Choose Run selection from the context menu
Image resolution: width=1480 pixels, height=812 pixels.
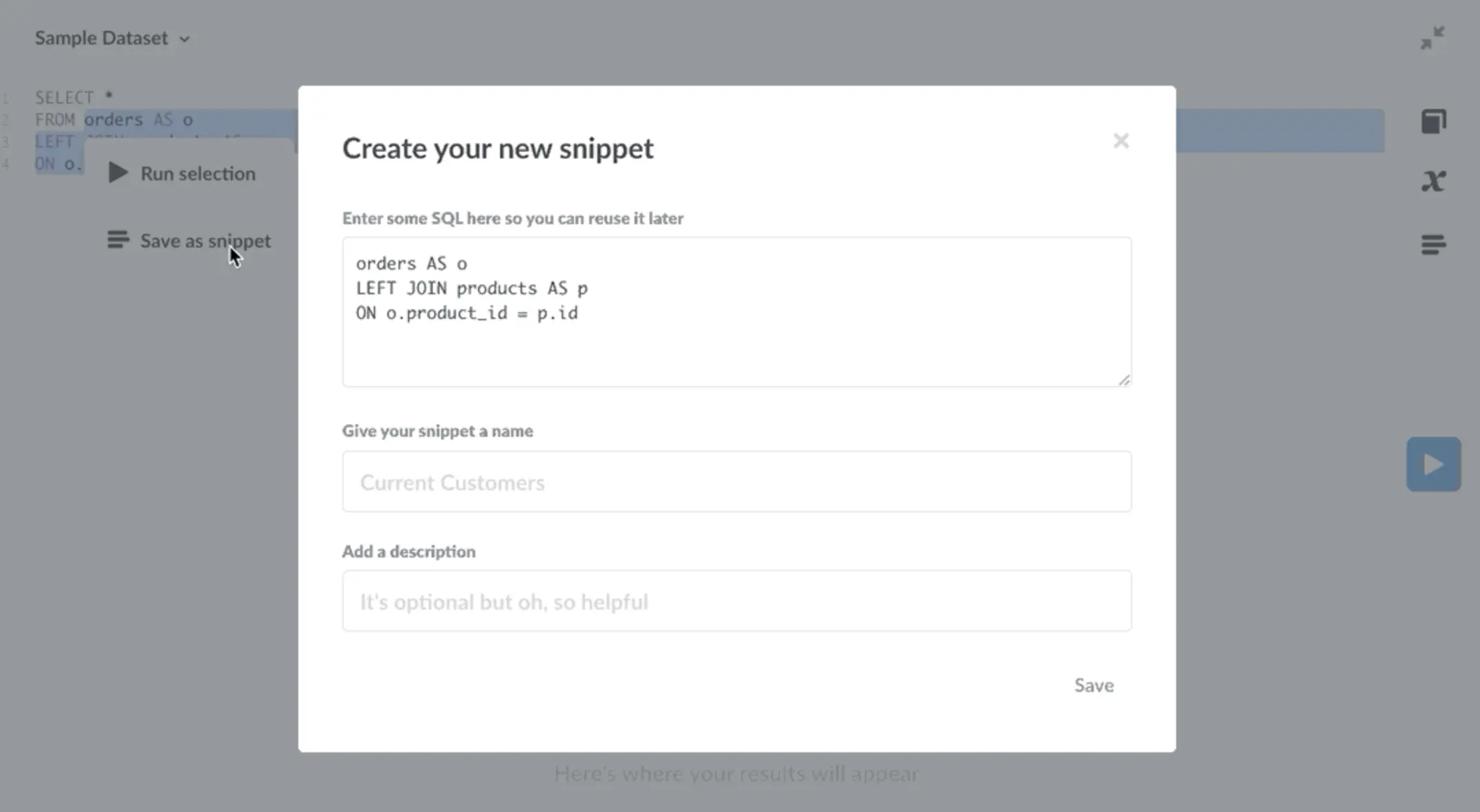point(198,174)
